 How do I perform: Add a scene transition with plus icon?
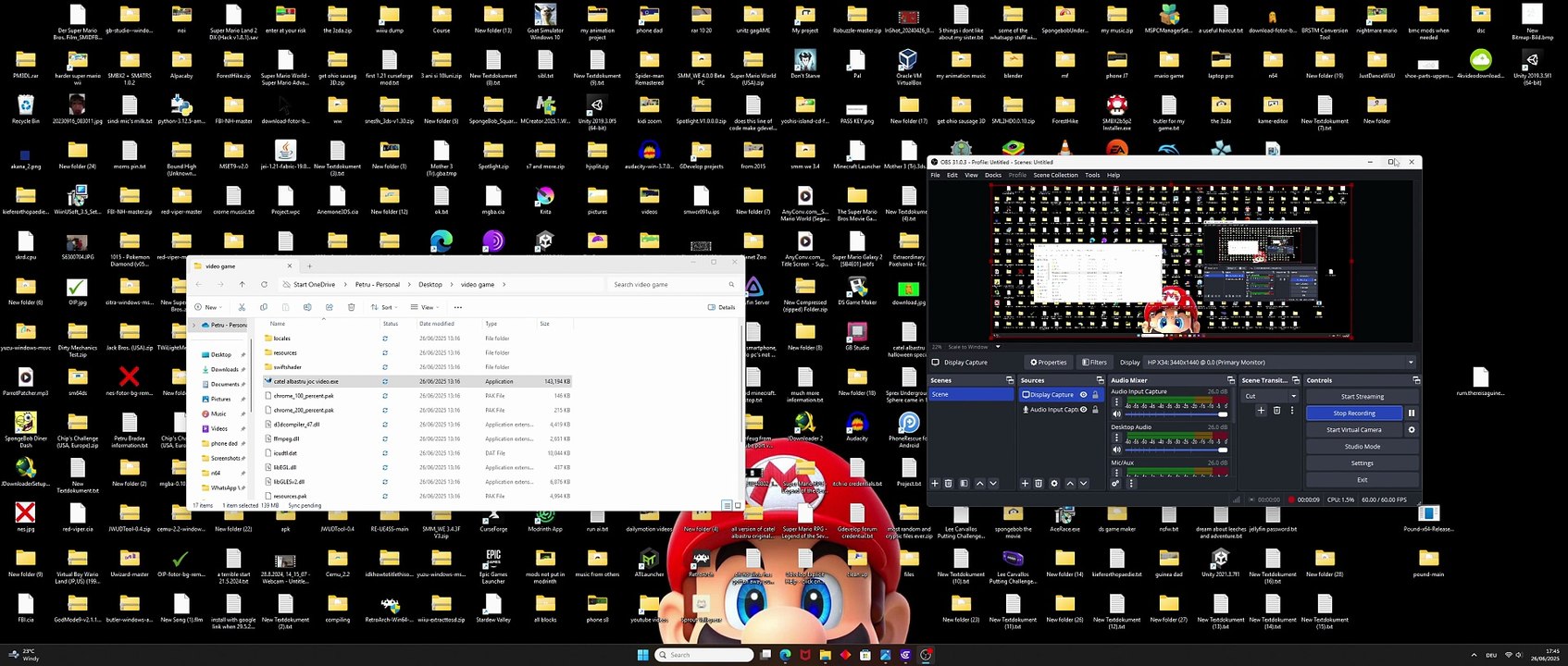pos(1261,410)
